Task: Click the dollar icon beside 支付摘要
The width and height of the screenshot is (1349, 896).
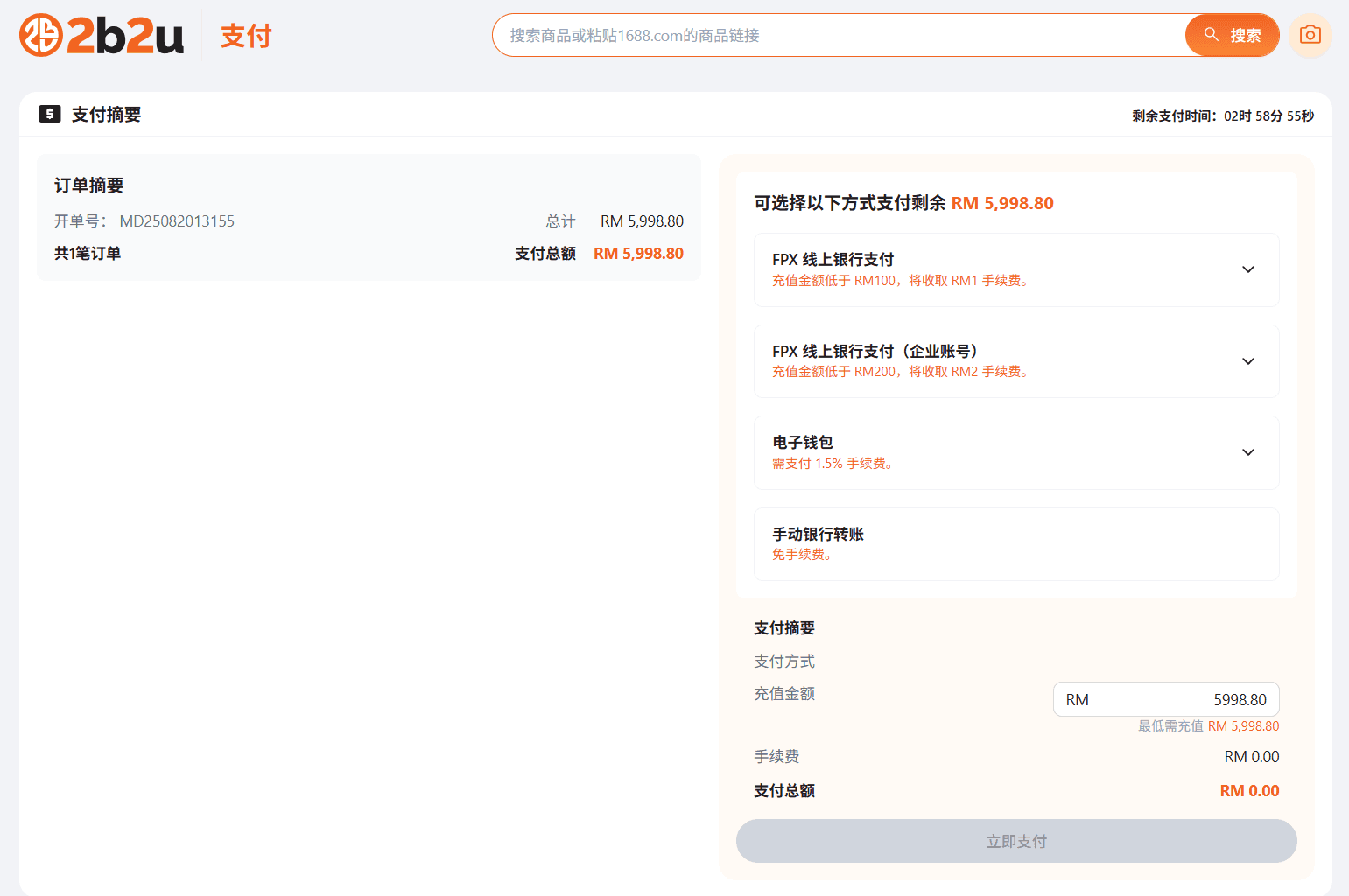Action: click(x=50, y=114)
